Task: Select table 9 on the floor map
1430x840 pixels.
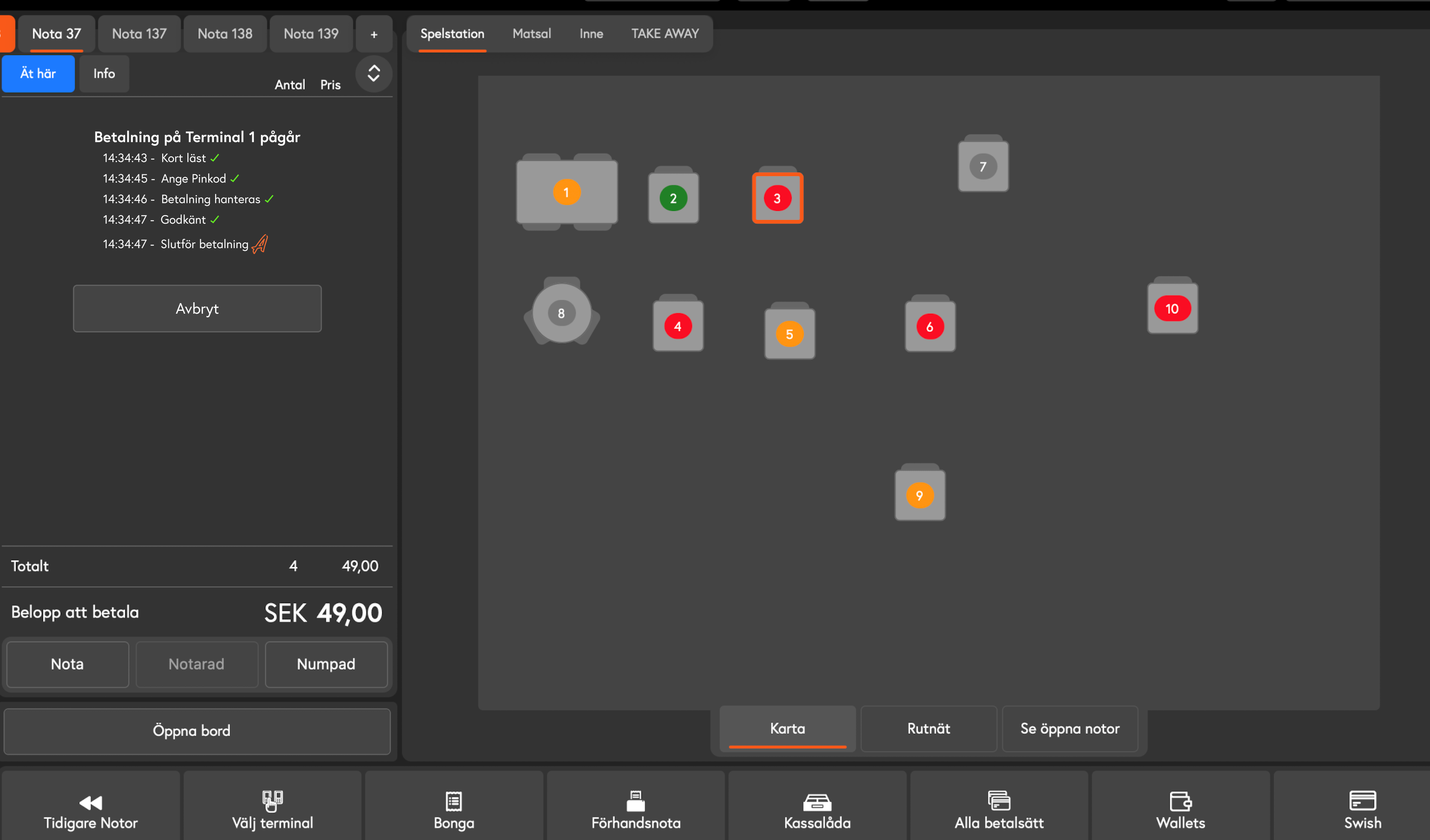Action: click(x=920, y=495)
